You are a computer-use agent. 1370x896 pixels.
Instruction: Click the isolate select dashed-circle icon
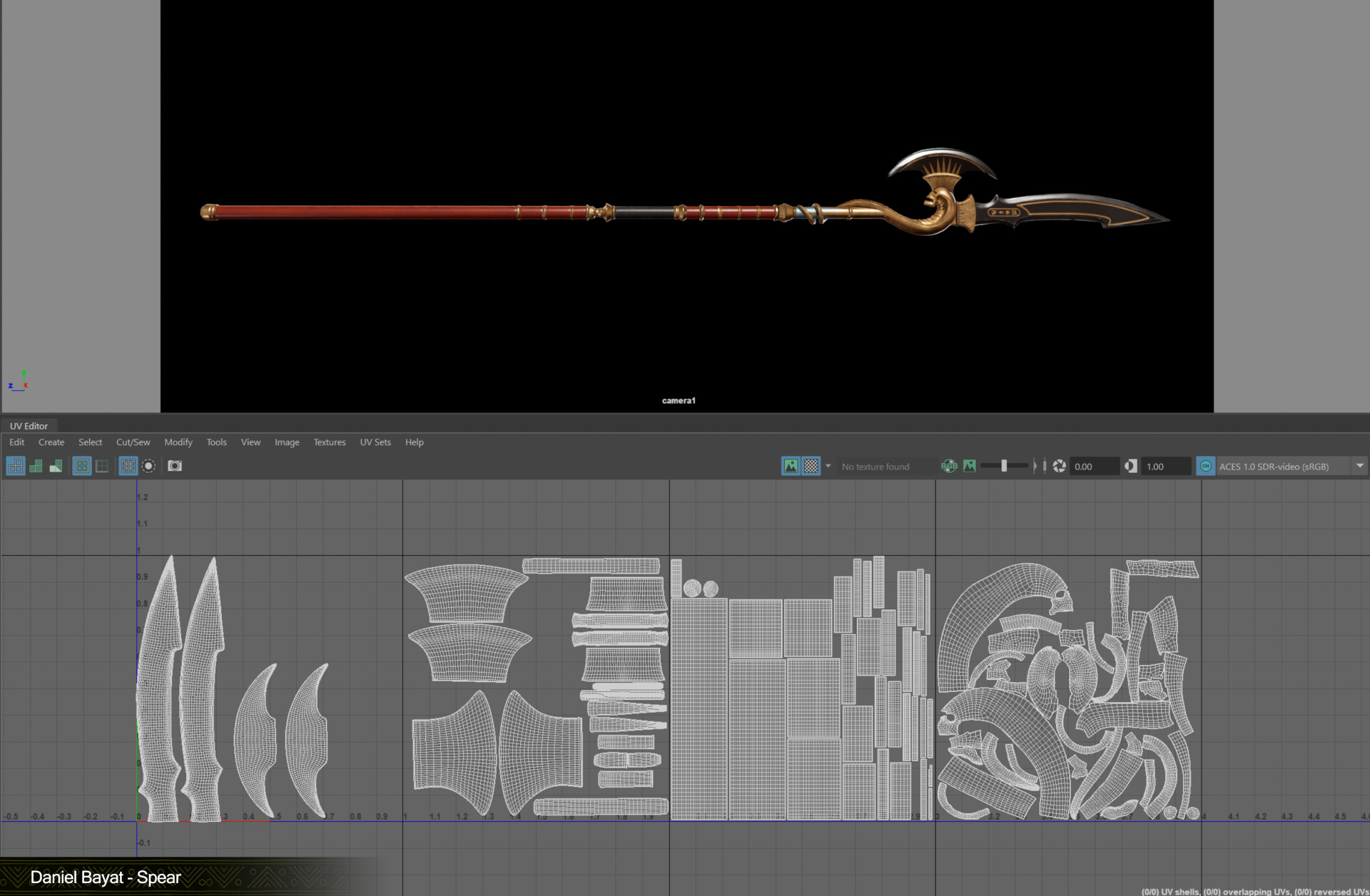pyautogui.click(x=148, y=466)
